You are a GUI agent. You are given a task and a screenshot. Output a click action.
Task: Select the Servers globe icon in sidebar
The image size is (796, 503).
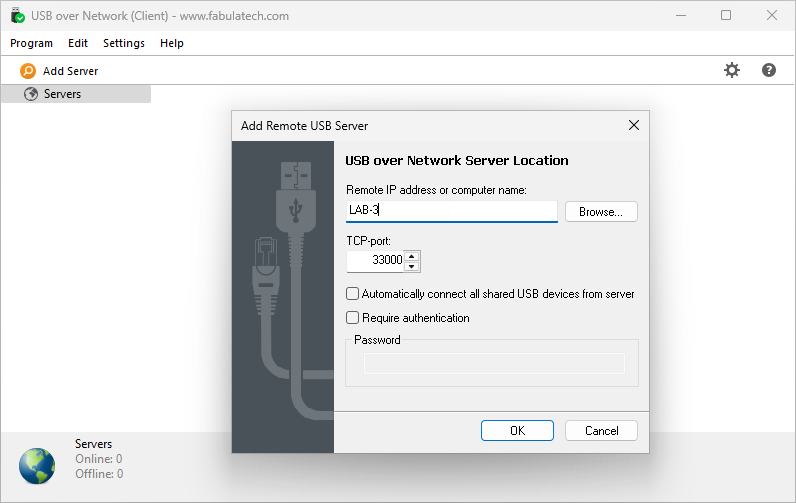click(x=31, y=94)
